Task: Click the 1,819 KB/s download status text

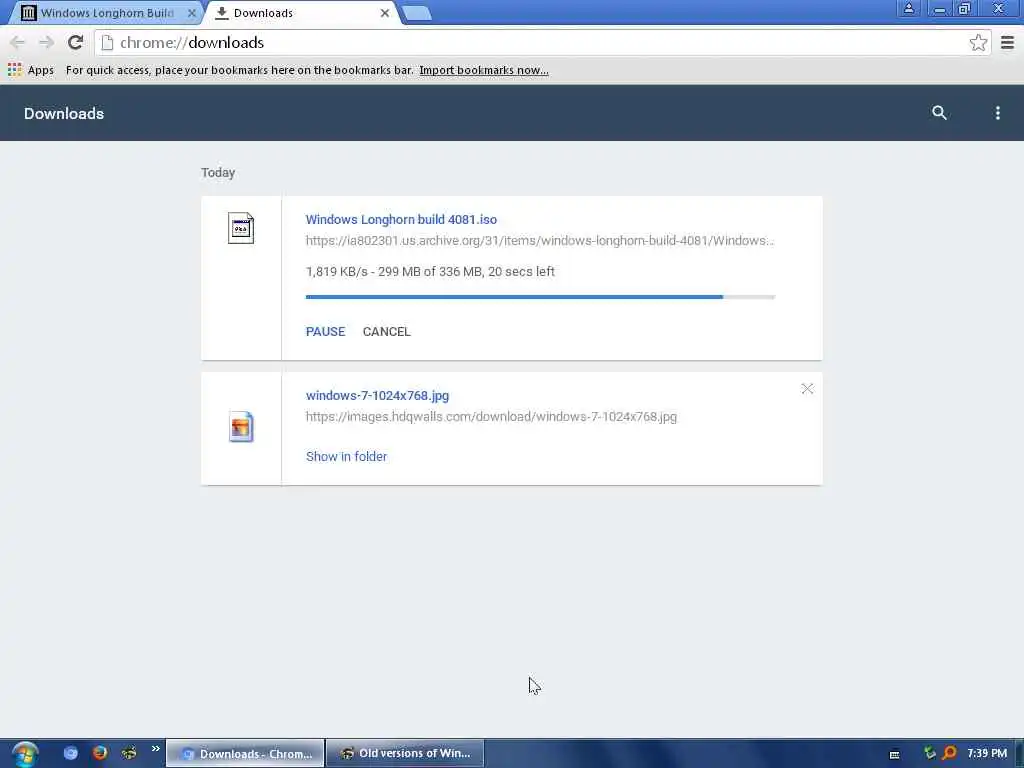Action: pyautogui.click(x=430, y=272)
